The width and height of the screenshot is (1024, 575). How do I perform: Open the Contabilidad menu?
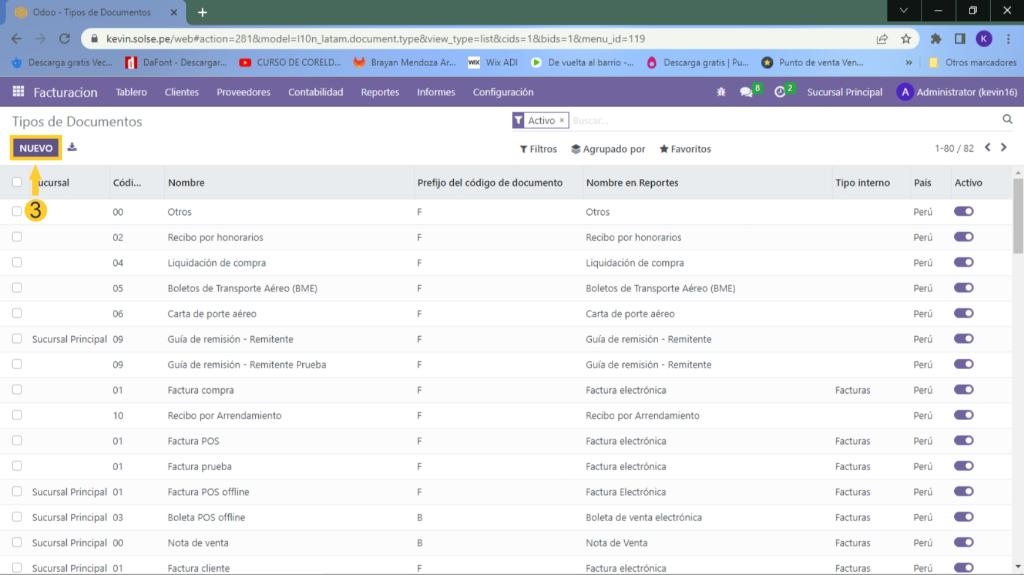pos(315,92)
